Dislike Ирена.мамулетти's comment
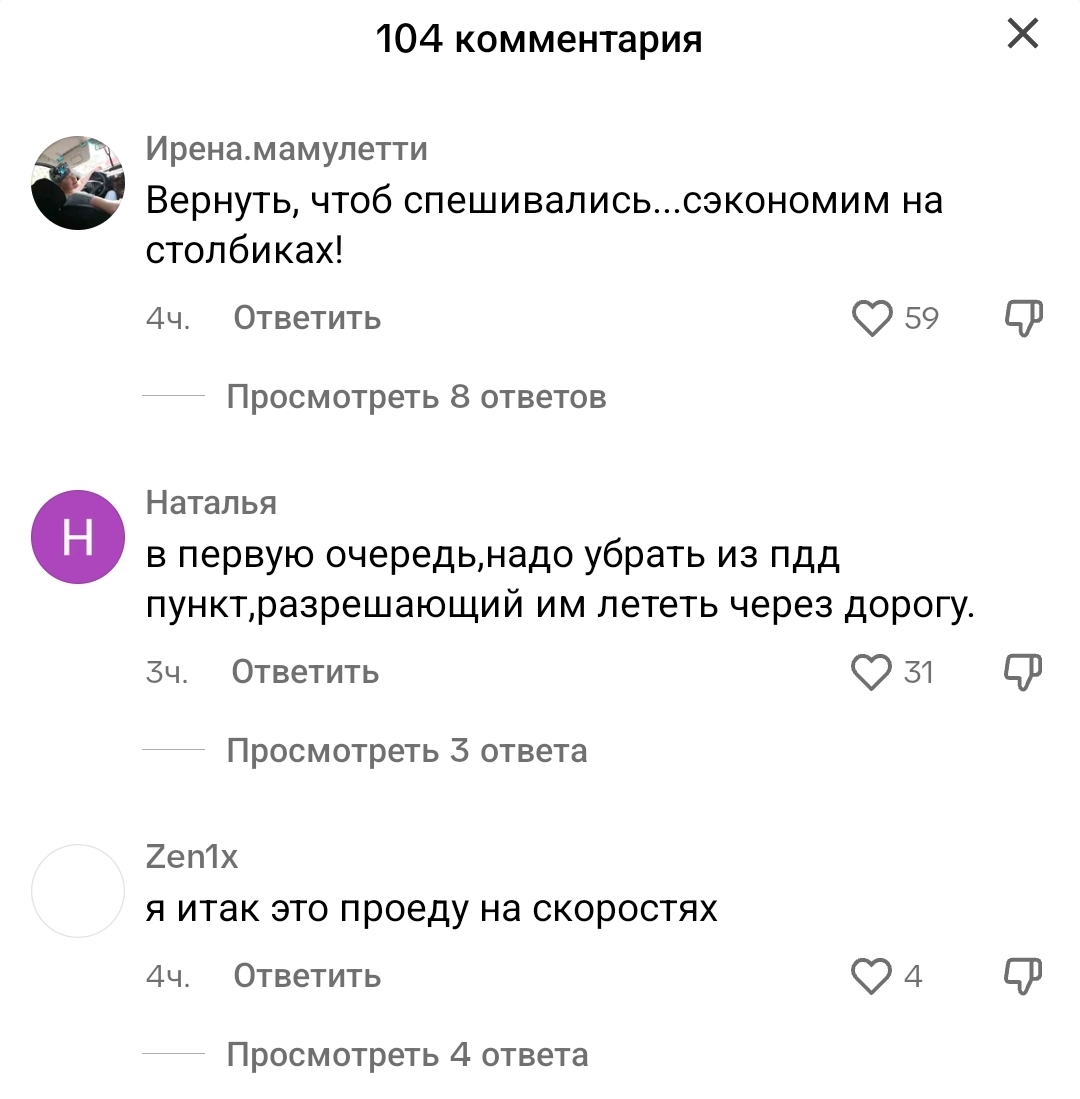This screenshot has height=1099, width=1080. (x=1022, y=319)
